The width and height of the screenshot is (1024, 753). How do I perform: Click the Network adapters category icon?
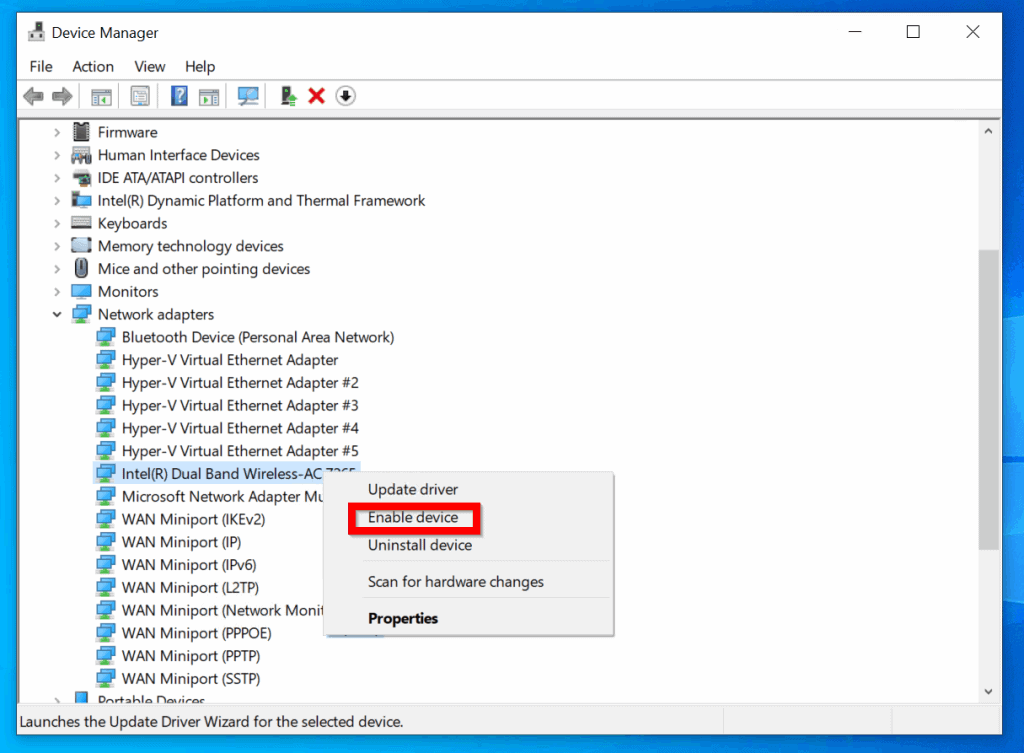(82, 314)
